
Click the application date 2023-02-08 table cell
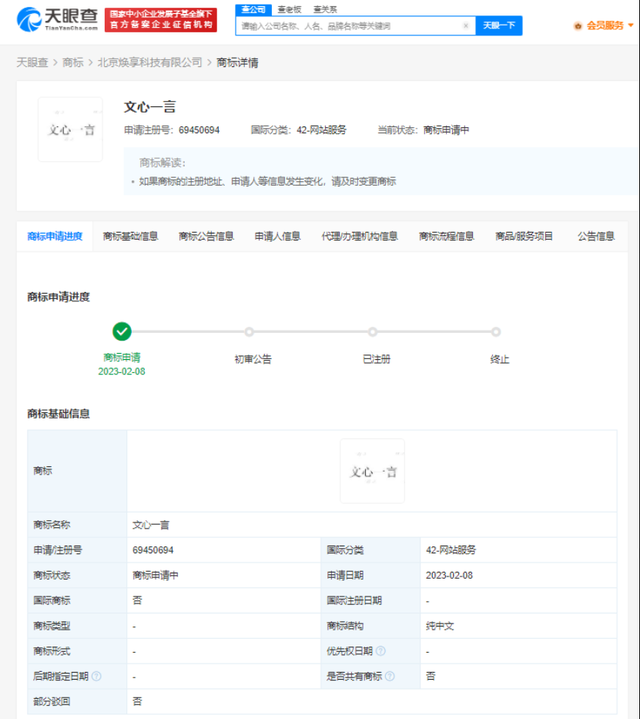point(449,575)
